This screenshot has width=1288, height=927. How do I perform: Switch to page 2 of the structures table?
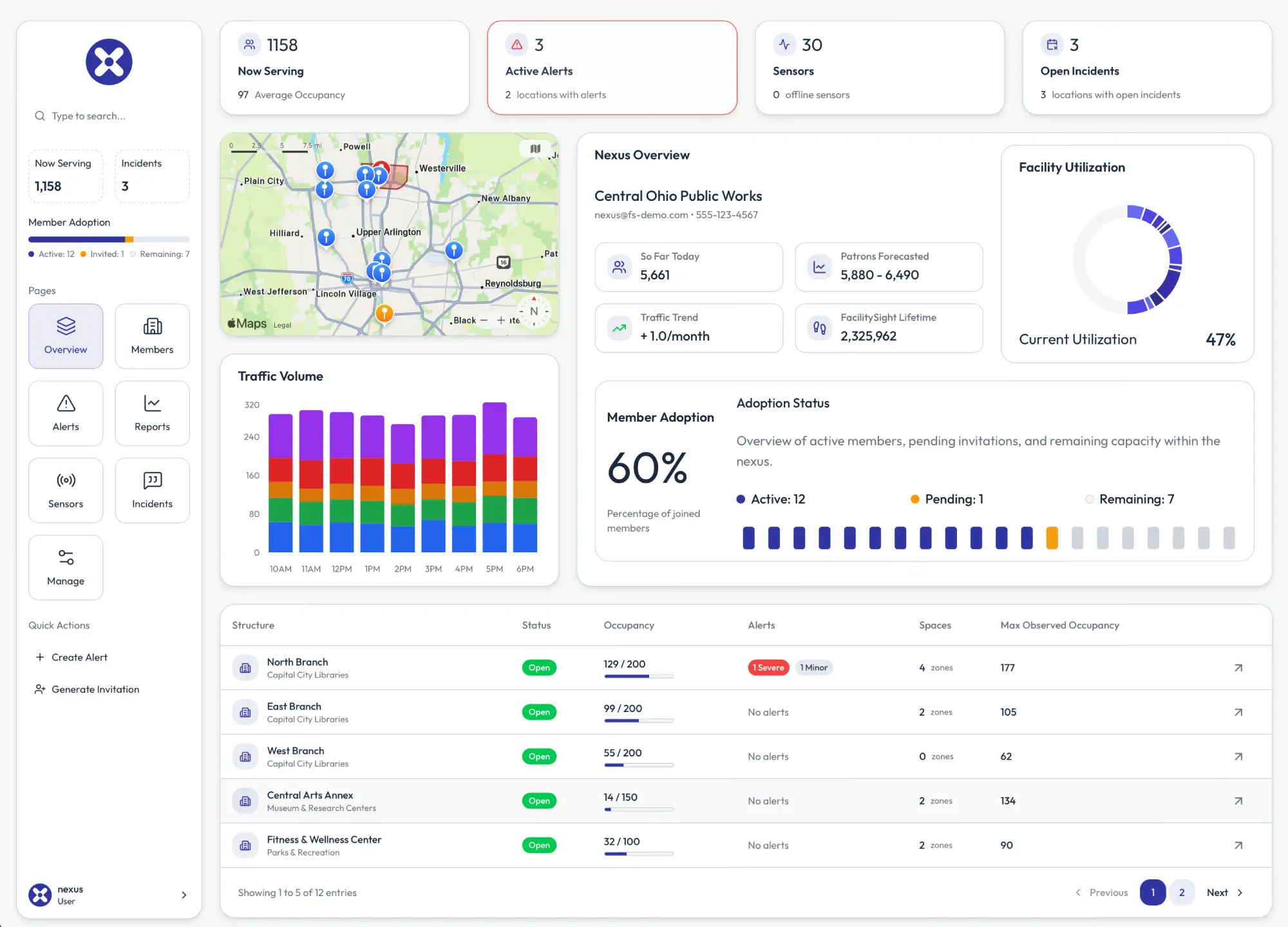[x=1182, y=892]
